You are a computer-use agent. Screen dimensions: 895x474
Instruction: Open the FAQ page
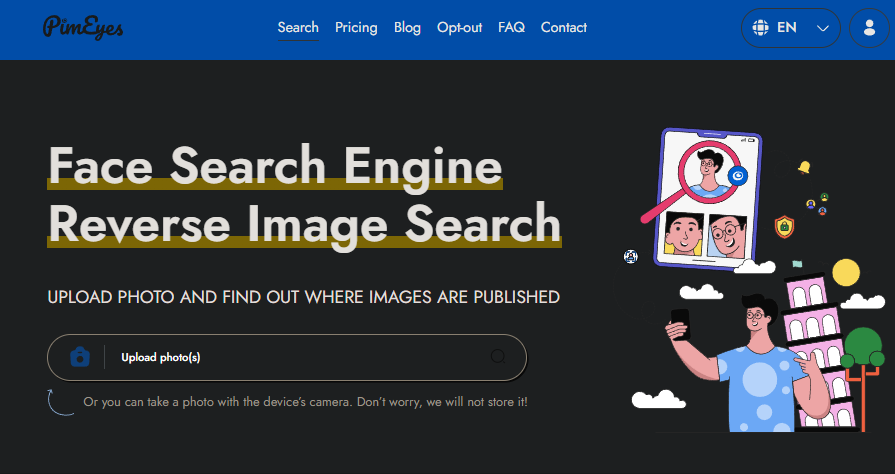click(511, 27)
